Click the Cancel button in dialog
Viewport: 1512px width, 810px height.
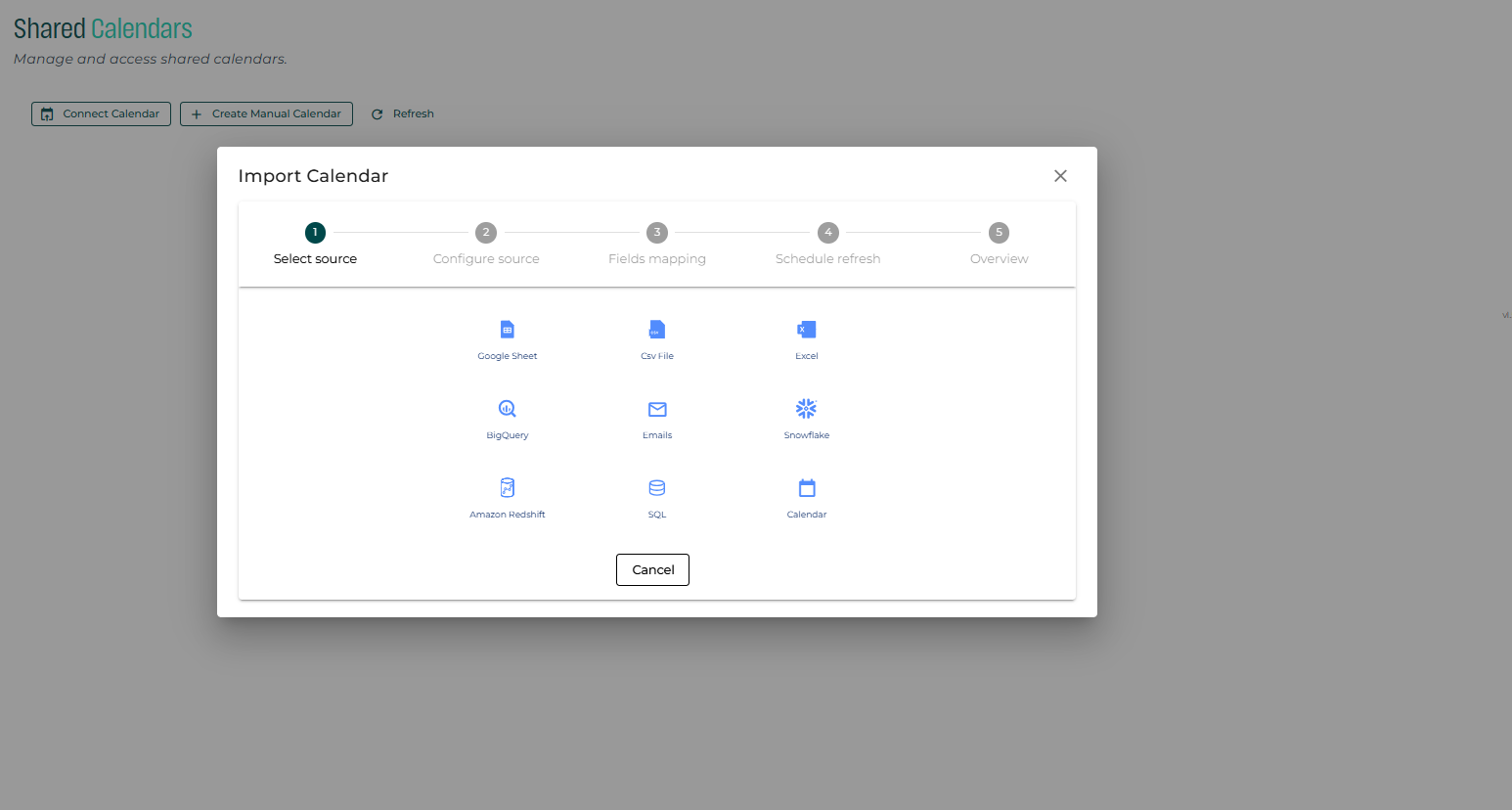(x=652, y=569)
